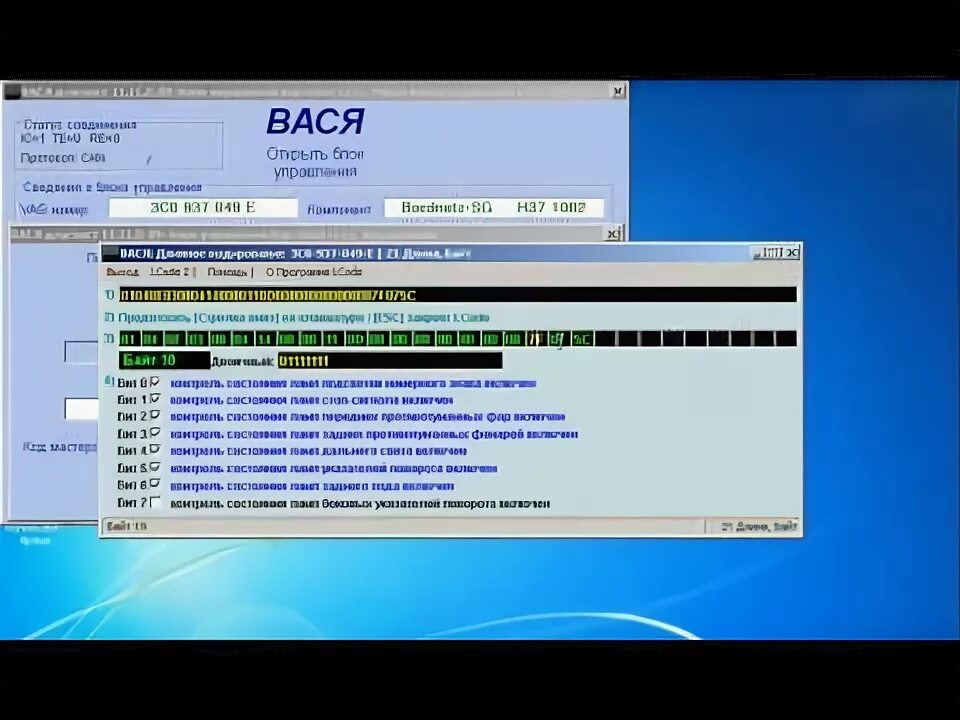Select the yellow highlighted 7f byte cell
The height and width of the screenshot is (720, 960).
tap(535, 339)
